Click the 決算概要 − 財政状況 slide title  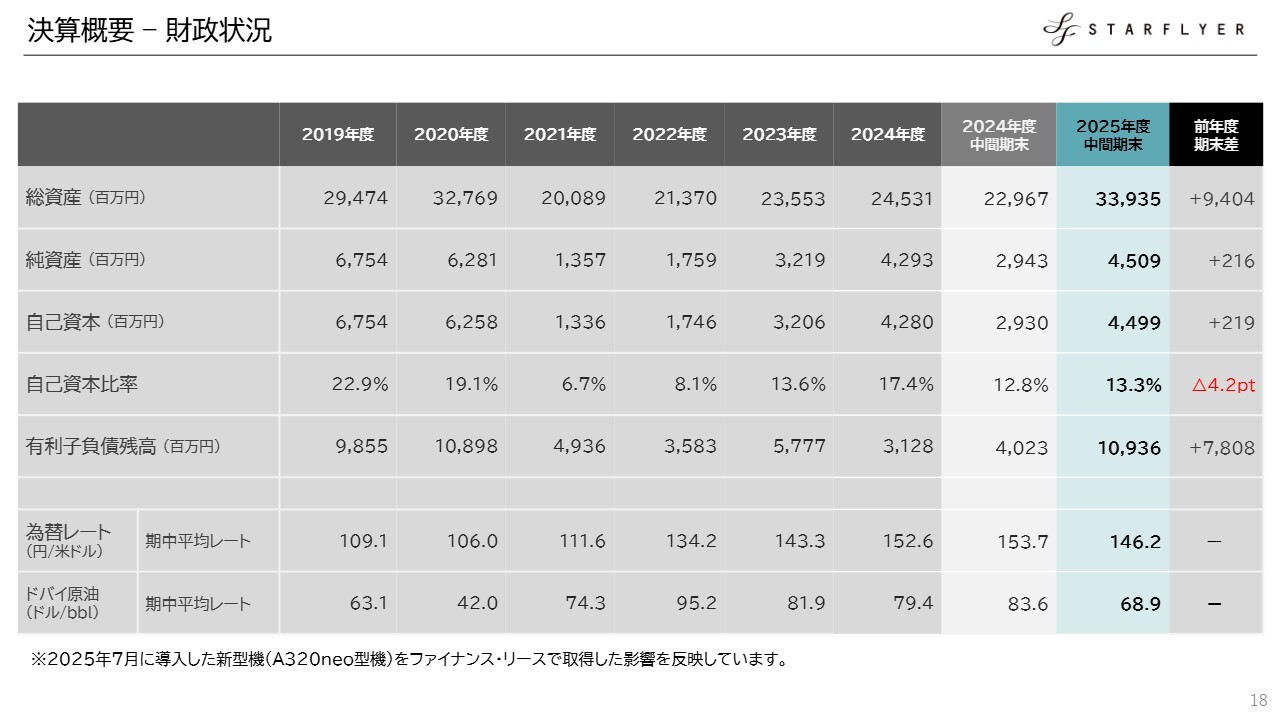tap(150, 30)
